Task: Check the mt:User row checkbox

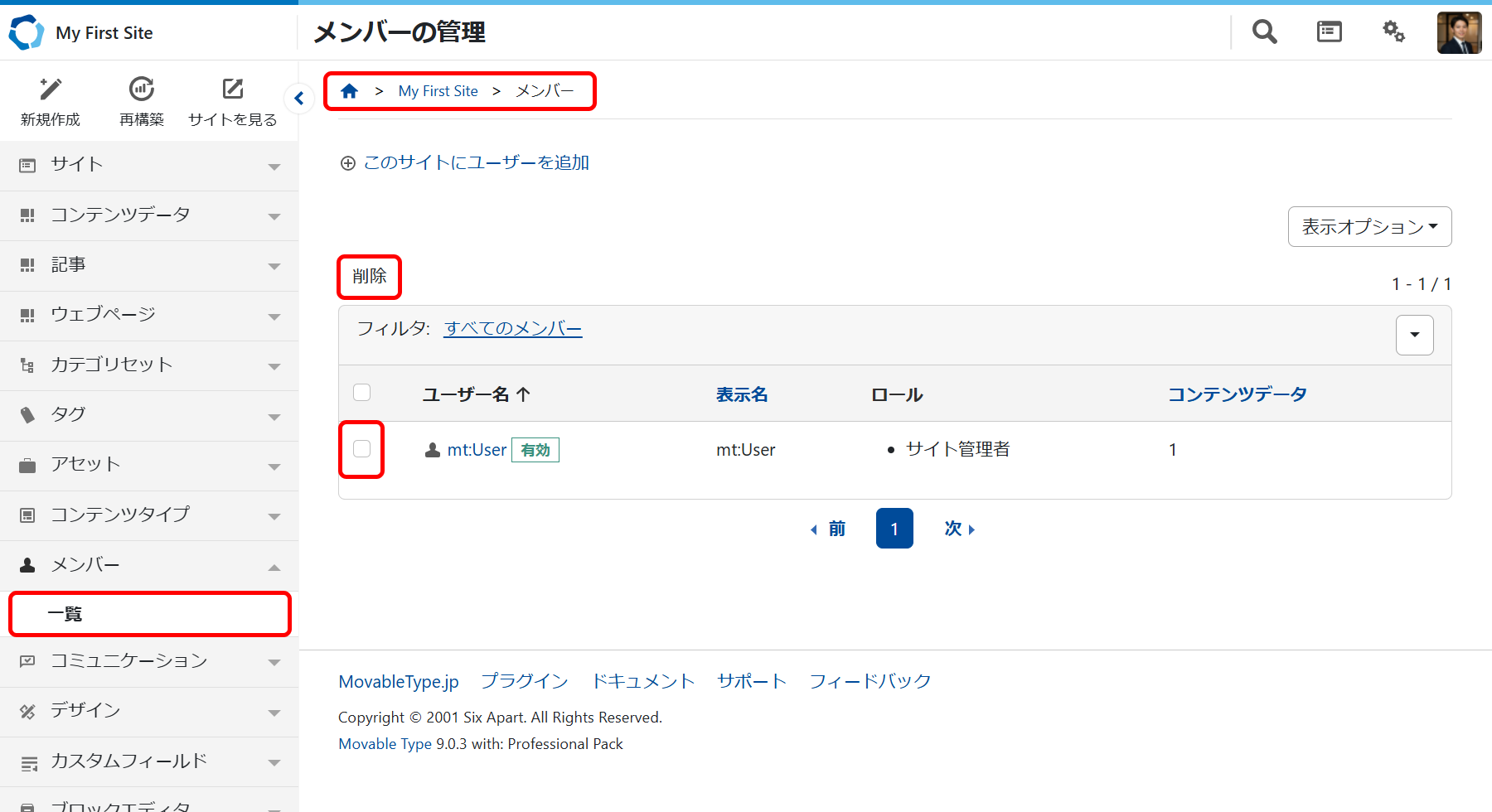Action: [x=362, y=449]
